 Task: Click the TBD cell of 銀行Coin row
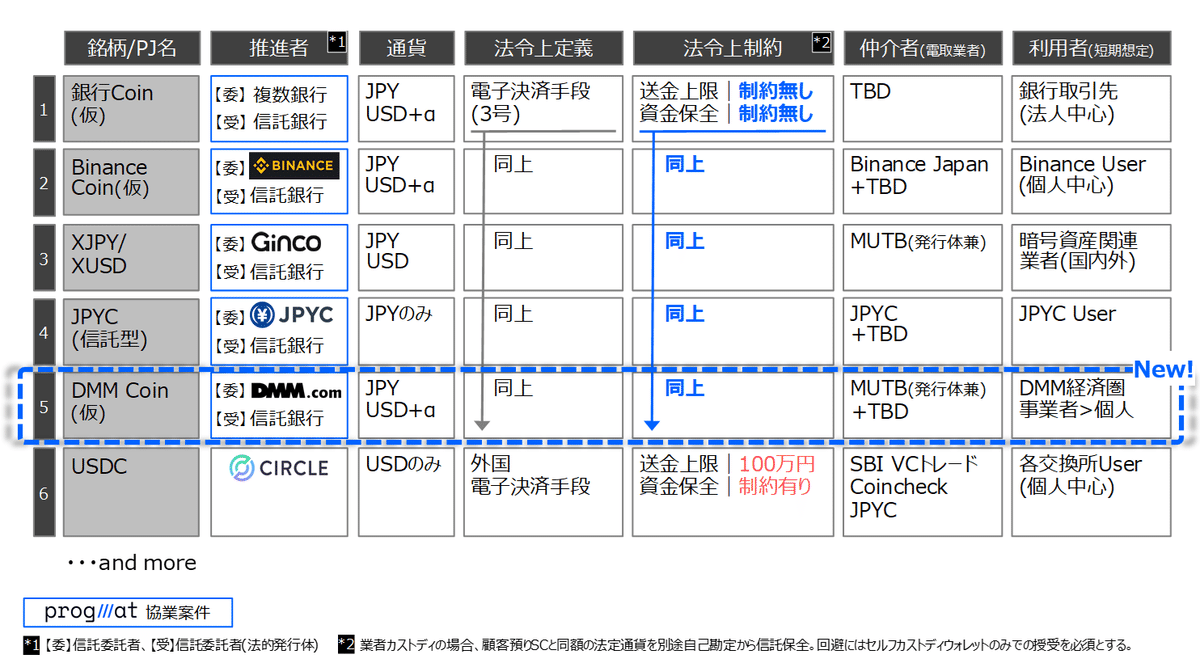click(922, 108)
